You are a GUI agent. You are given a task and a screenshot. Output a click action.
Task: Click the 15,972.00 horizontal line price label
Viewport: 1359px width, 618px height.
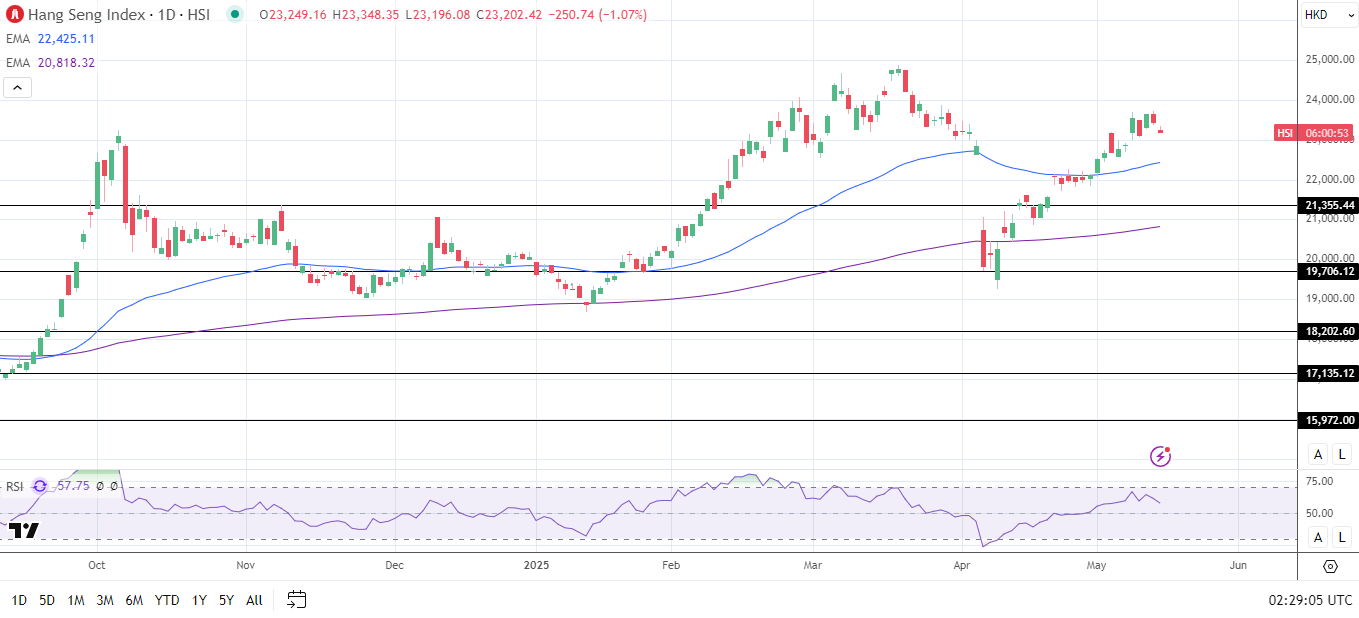tap(1329, 420)
